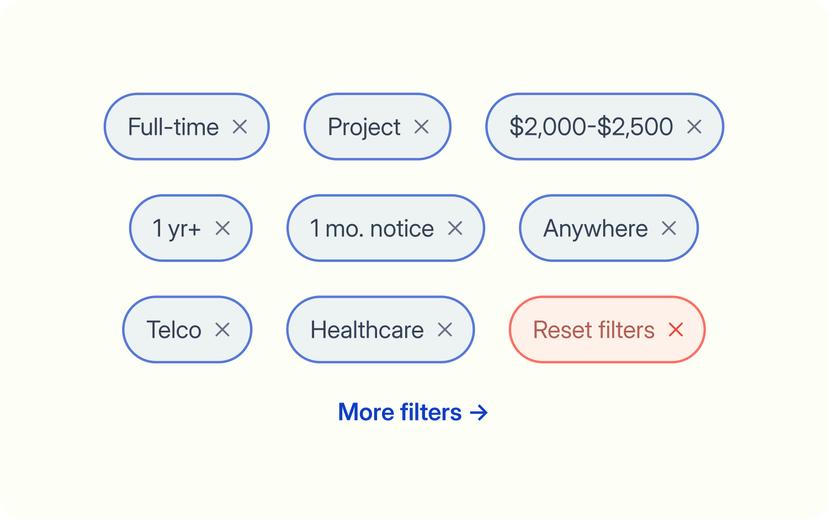Image resolution: width=828 pixels, height=519 pixels.
Task: Remove the Project filter via its X
Action: 421,127
